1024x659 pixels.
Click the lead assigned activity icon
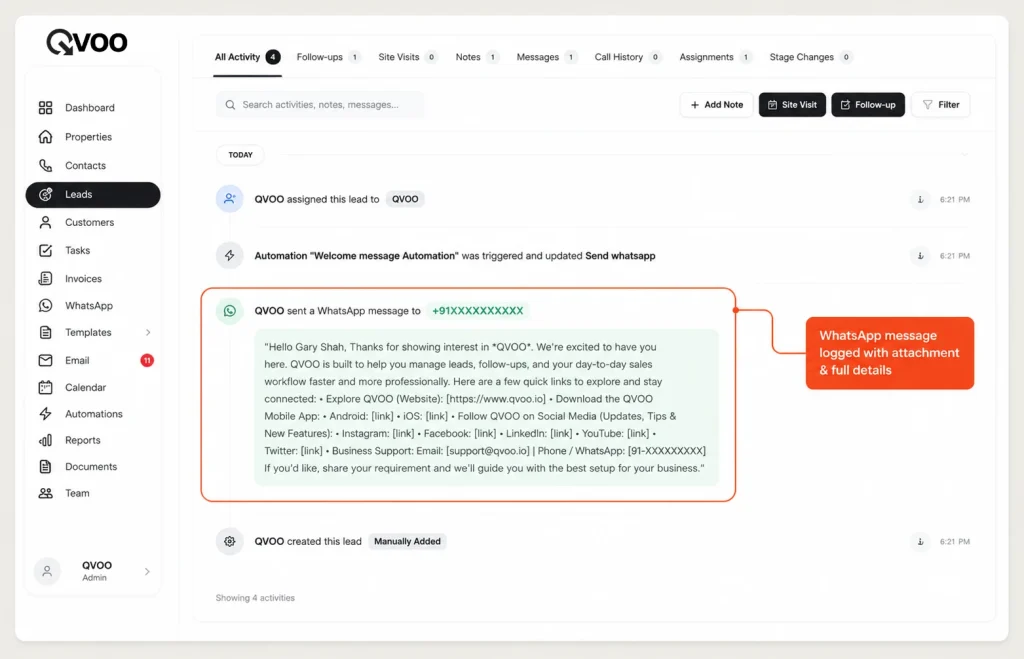229,199
